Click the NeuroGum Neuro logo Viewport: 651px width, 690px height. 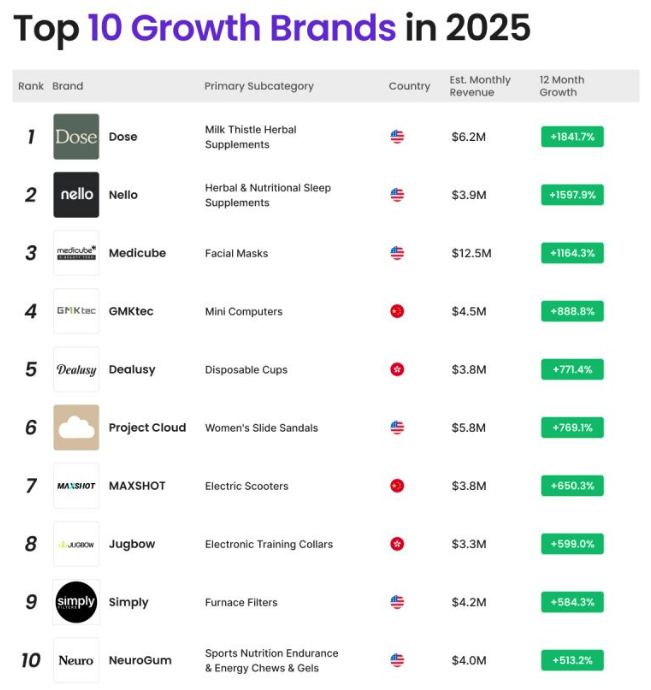tap(76, 660)
